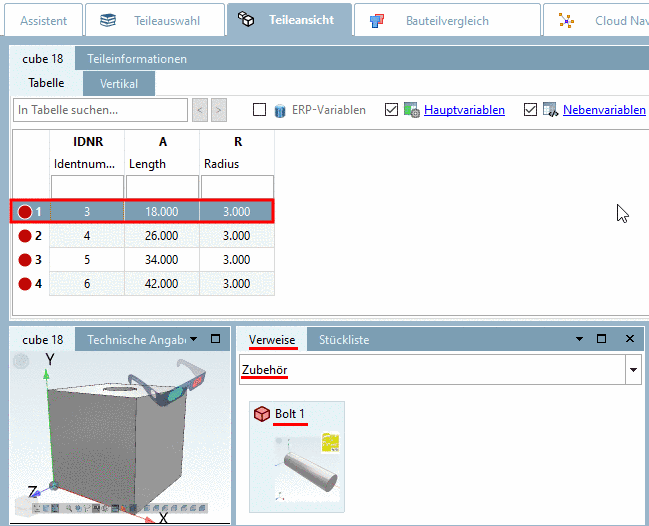The image size is (649, 526).
Task: Click the red status dot of row 2
Action: [x=25, y=236]
